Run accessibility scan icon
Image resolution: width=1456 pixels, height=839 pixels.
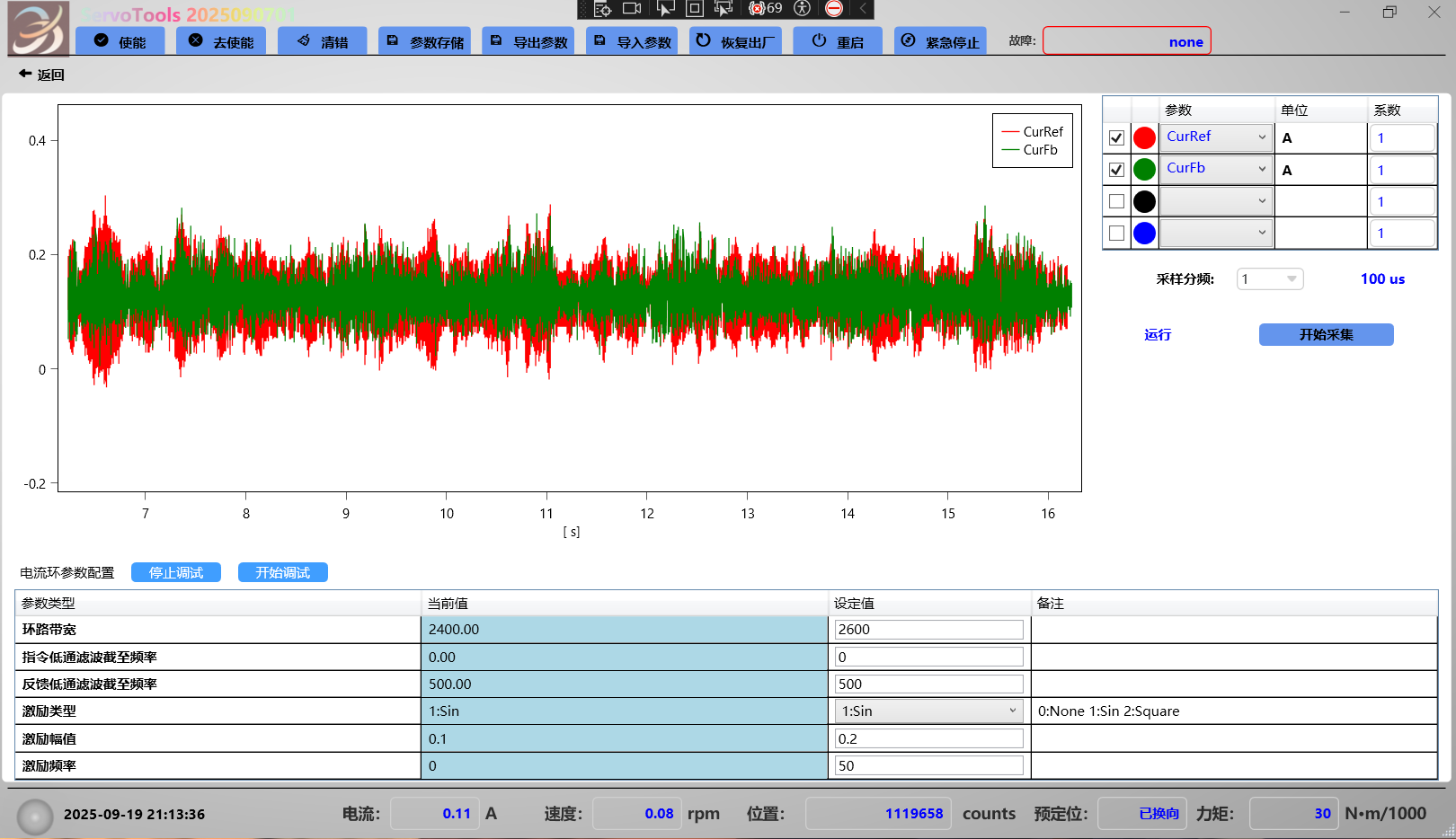[803, 9]
